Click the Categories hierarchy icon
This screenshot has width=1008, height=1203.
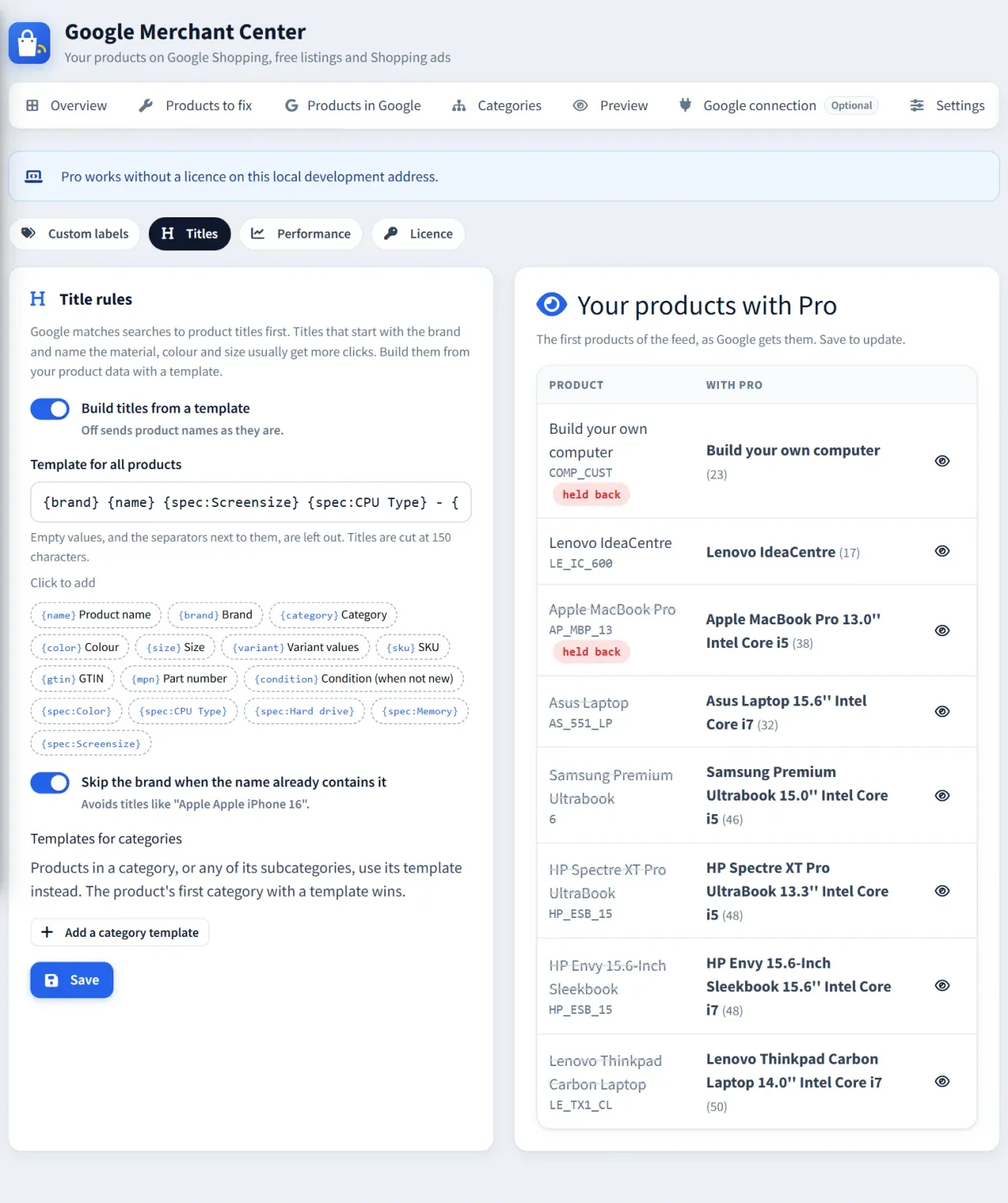tap(459, 105)
